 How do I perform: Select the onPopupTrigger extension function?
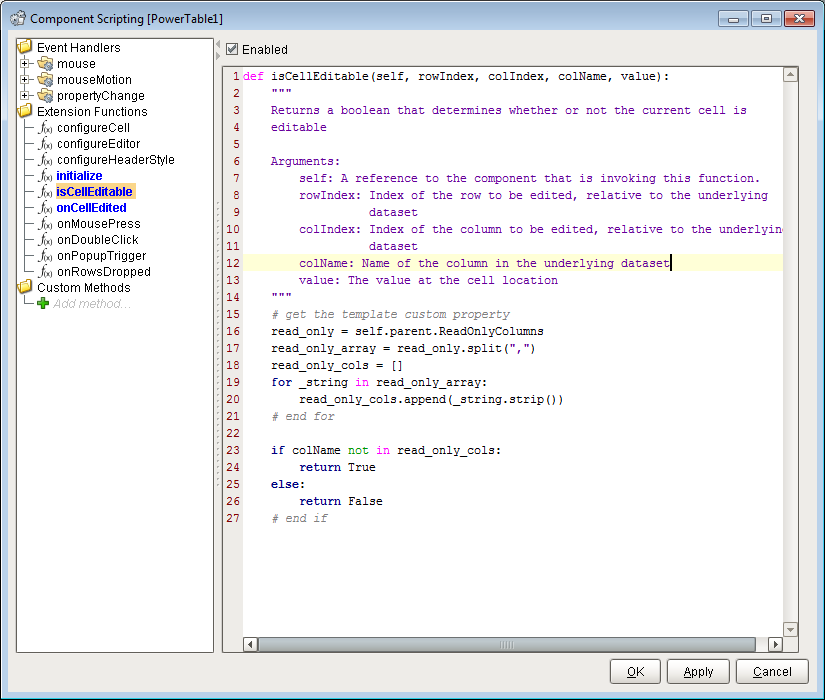[x=102, y=256]
